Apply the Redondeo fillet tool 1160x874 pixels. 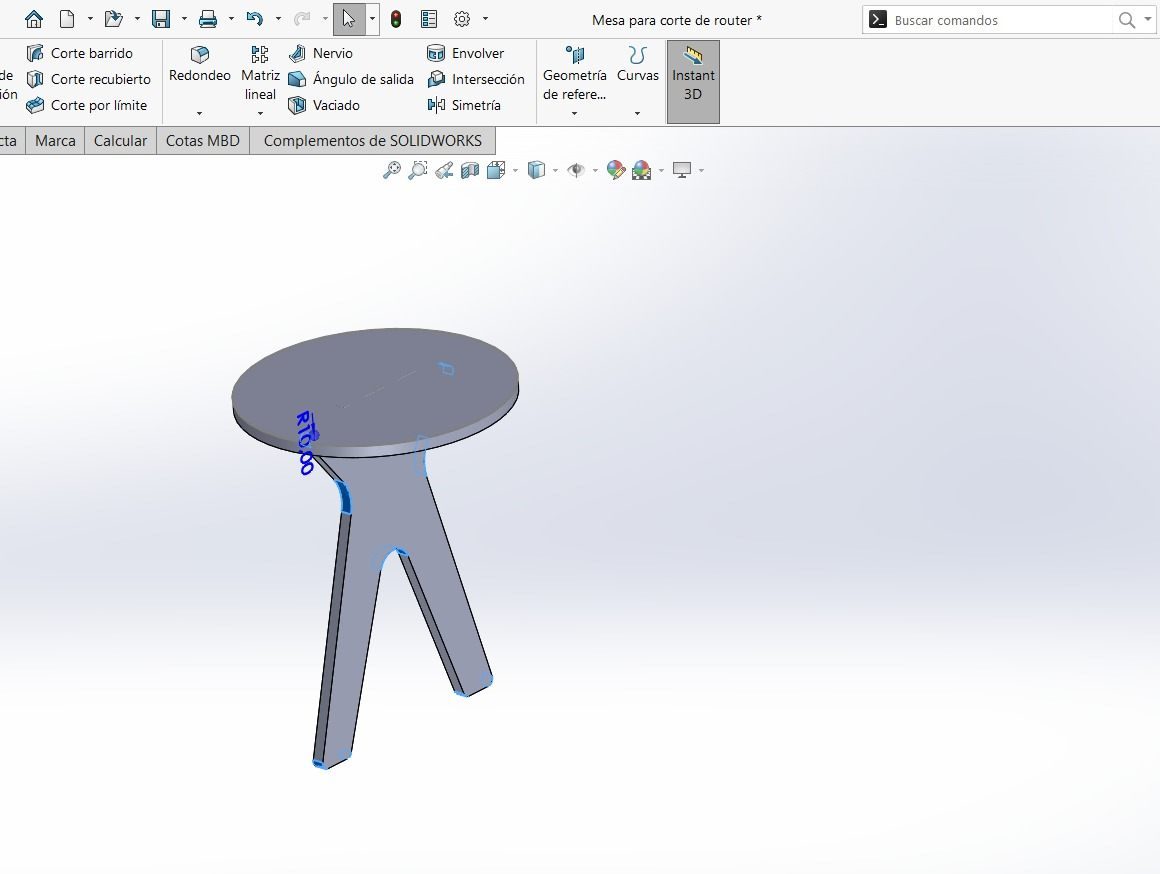[x=200, y=64]
